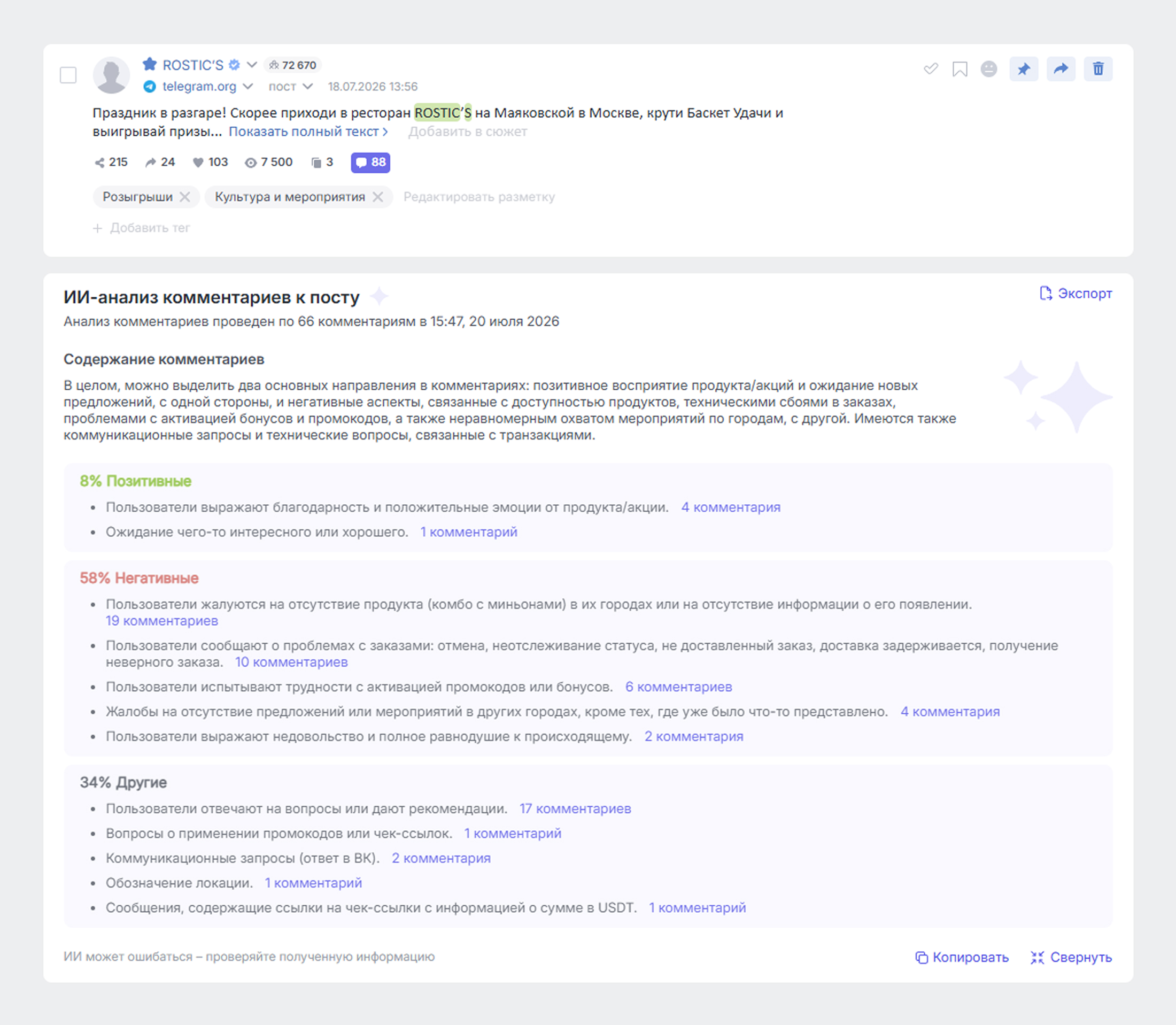Click 'Редактировать разметку'
The height and width of the screenshot is (1025, 1176).
click(x=479, y=197)
